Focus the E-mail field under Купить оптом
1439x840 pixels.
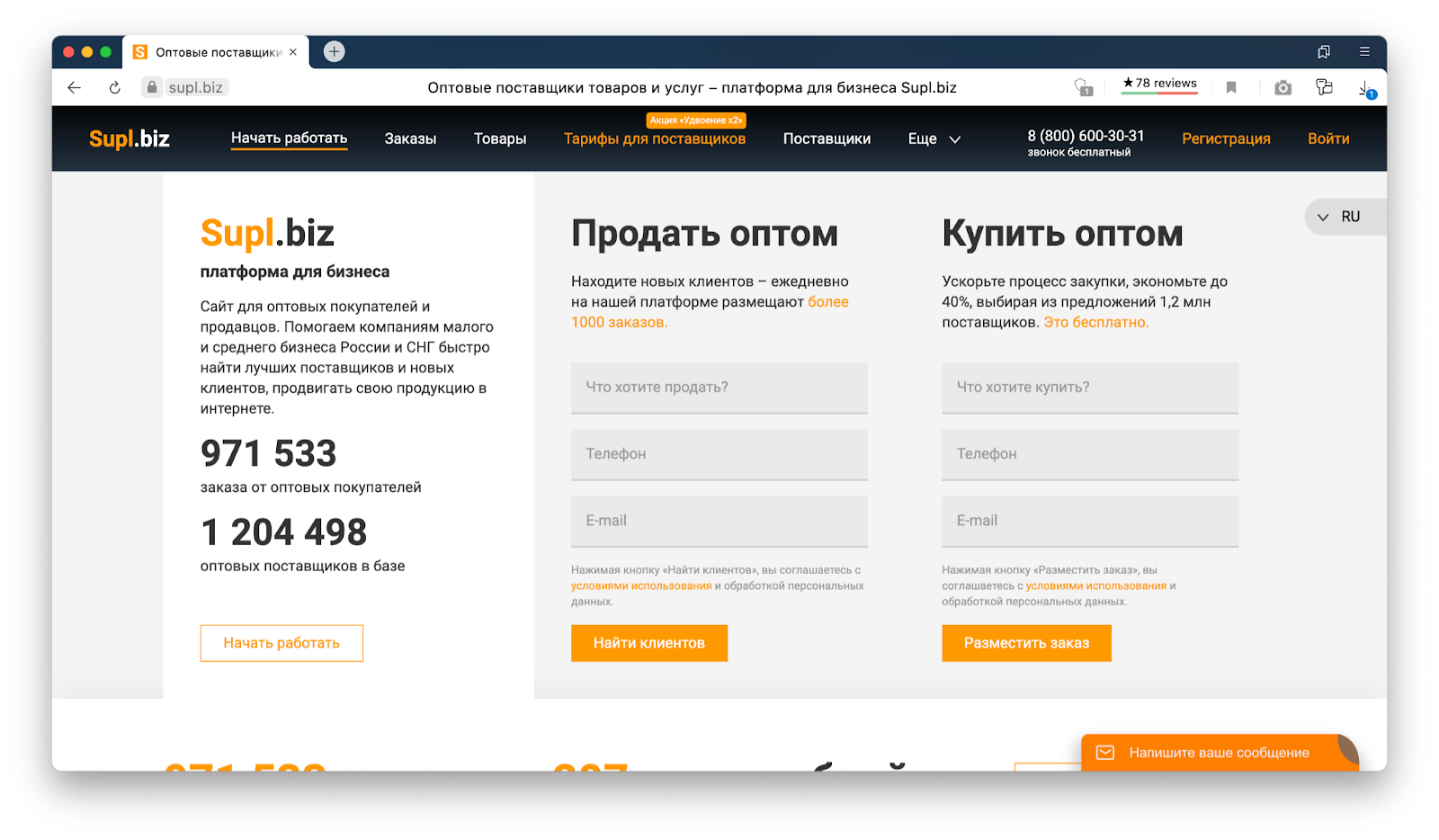pyautogui.click(x=1090, y=521)
